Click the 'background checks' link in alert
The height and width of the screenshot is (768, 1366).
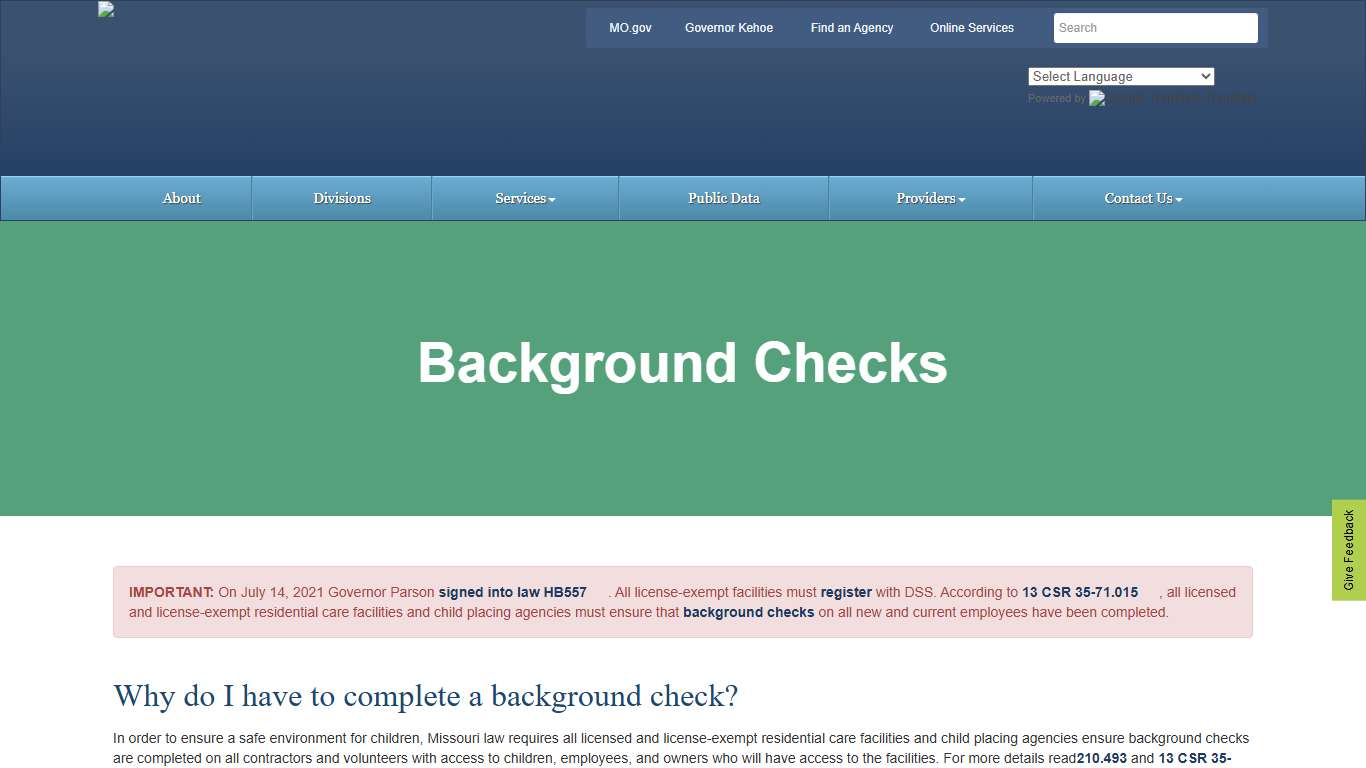(x=748, y=612)
